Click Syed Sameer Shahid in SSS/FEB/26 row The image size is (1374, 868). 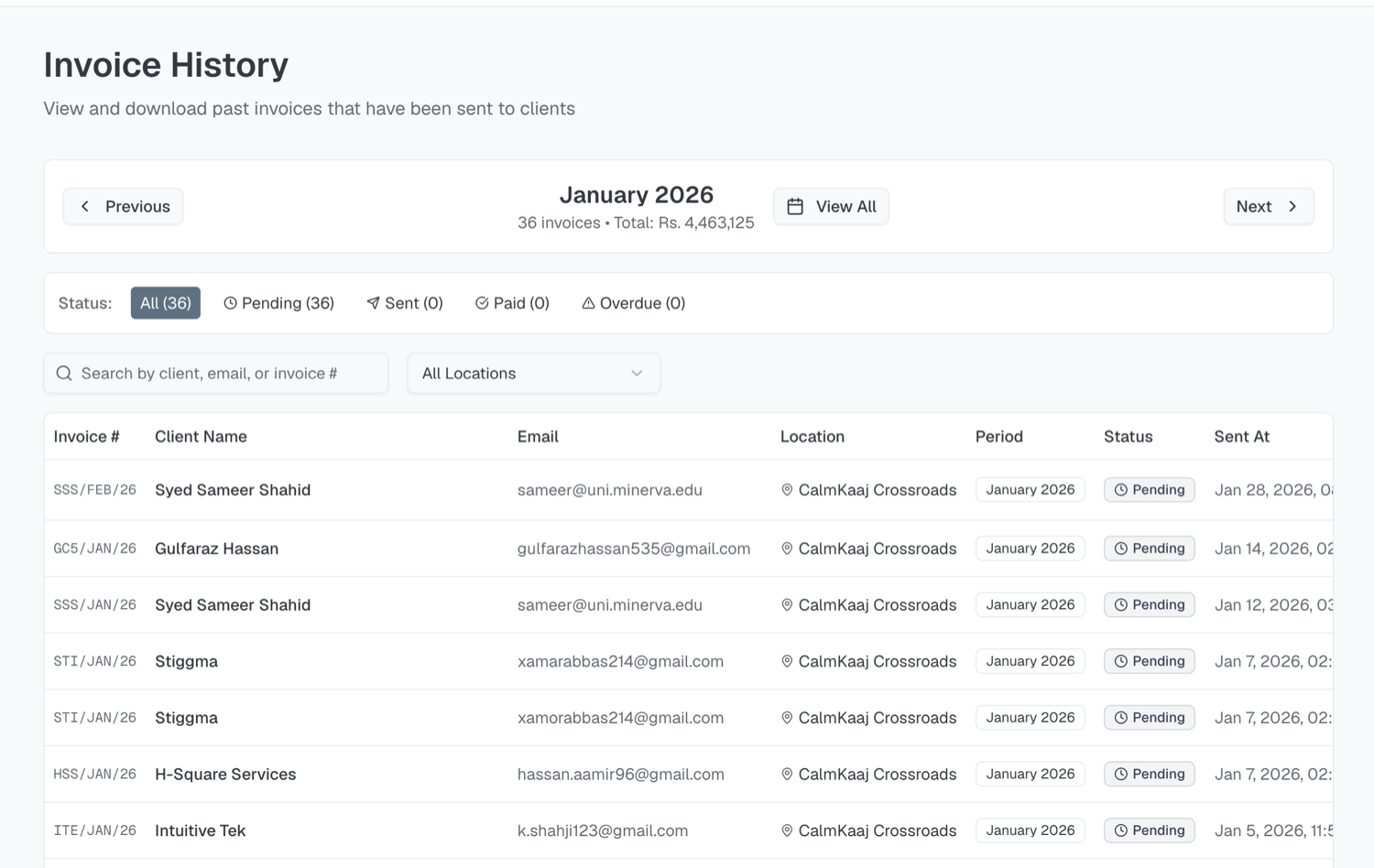click(x=233, y=490)
